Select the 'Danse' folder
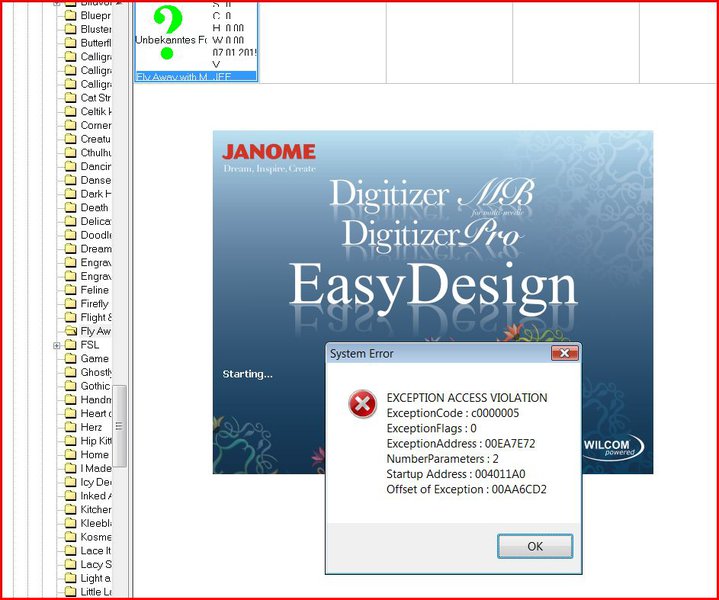 pos(95,180)
